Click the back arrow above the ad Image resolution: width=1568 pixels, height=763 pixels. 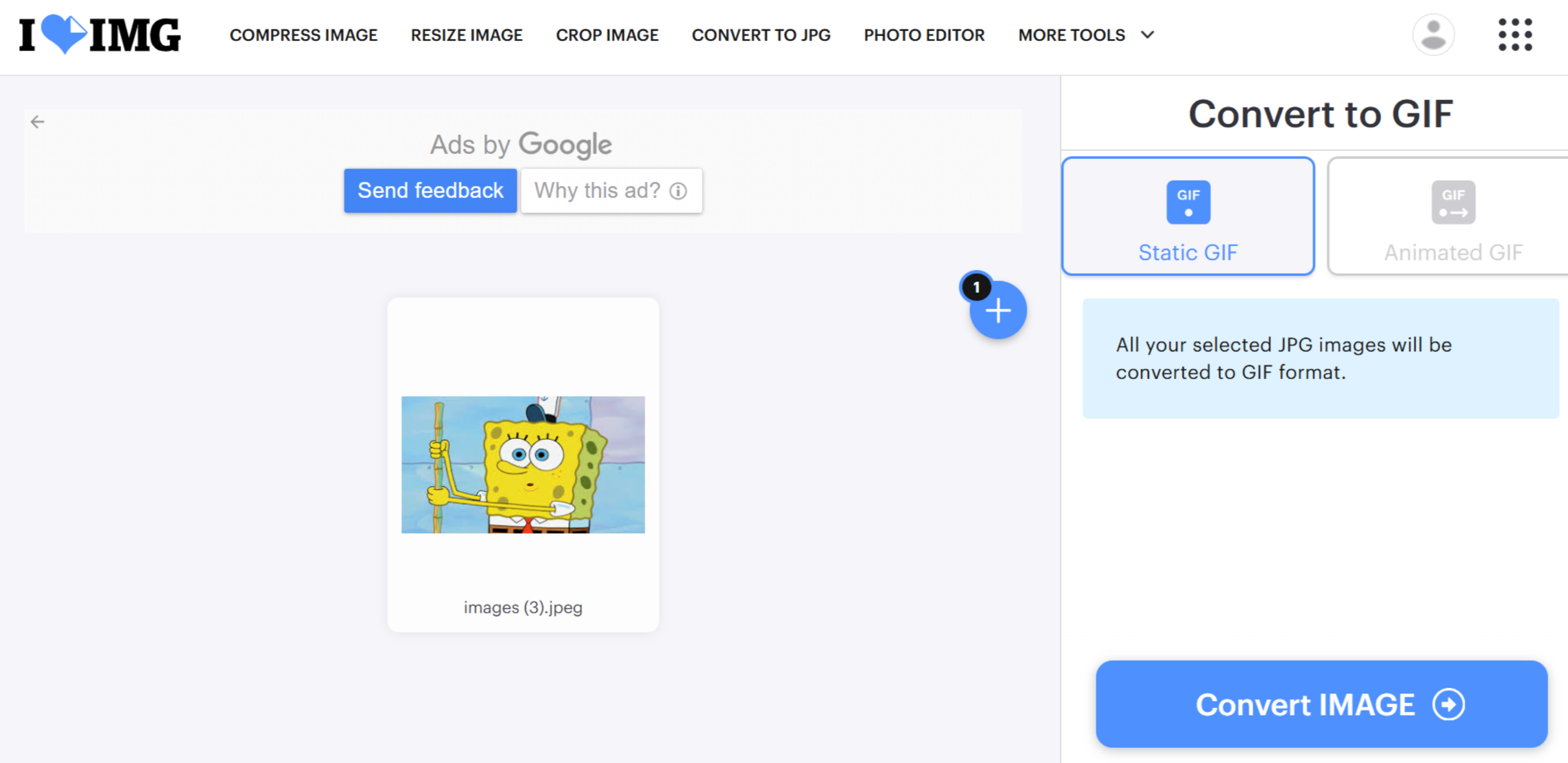coord(39,122)
